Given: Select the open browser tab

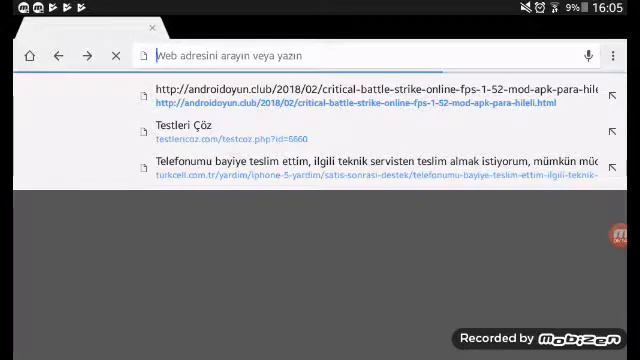Looking at the screenshot, I should [x=91, y=28].
